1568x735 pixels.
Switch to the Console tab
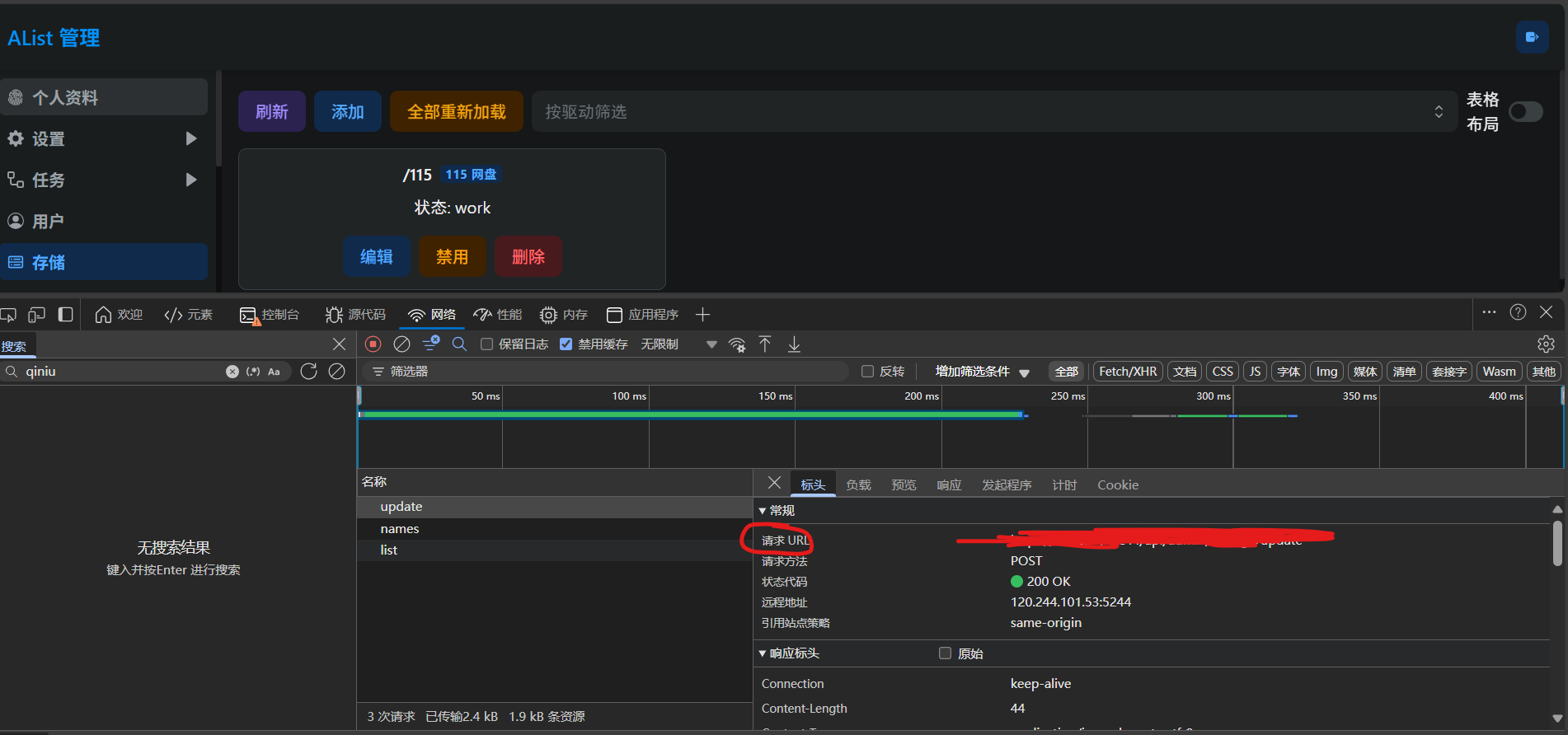click(270, 315)
